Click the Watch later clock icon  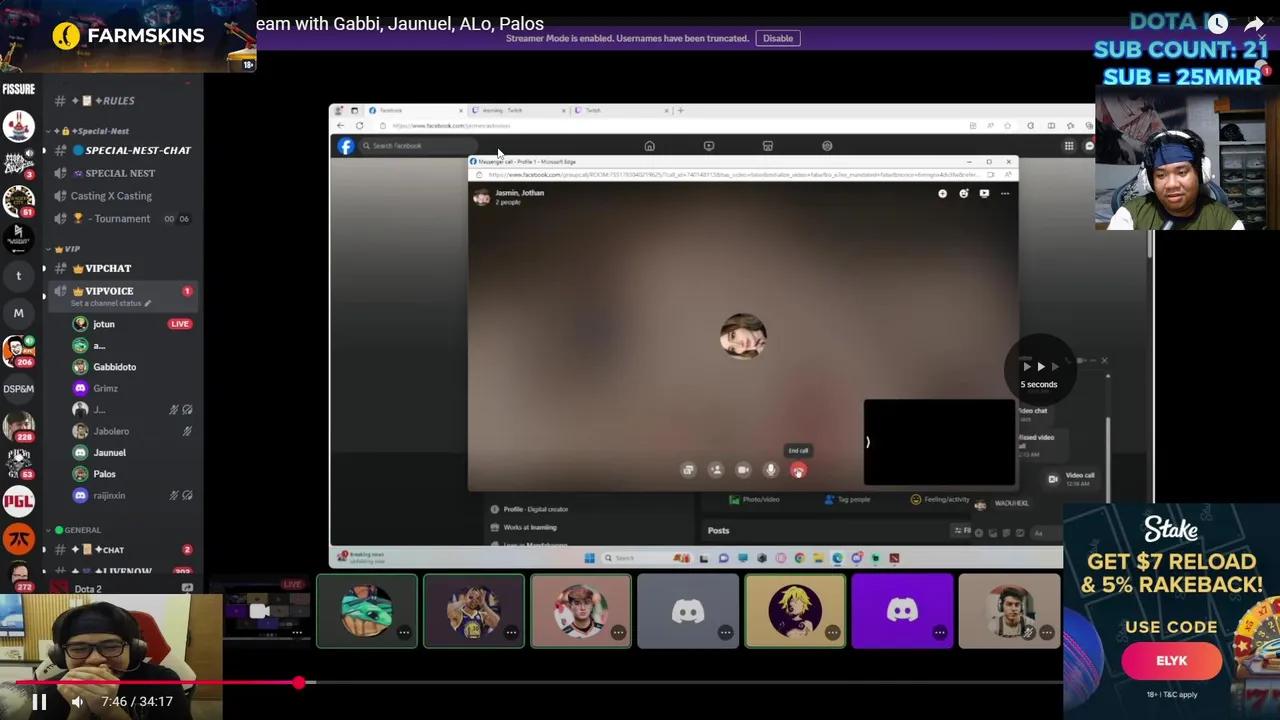[x=1217, y=24]
